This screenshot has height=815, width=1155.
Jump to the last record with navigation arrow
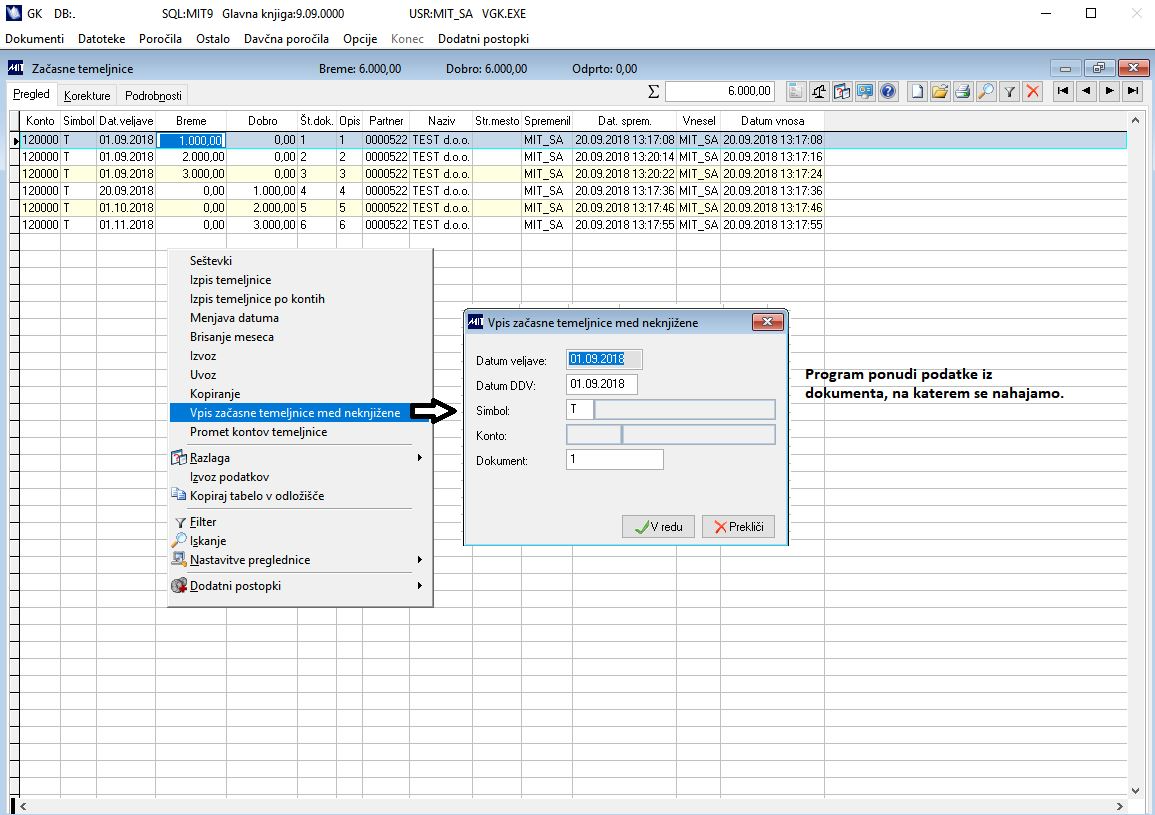pos(1132,91)
